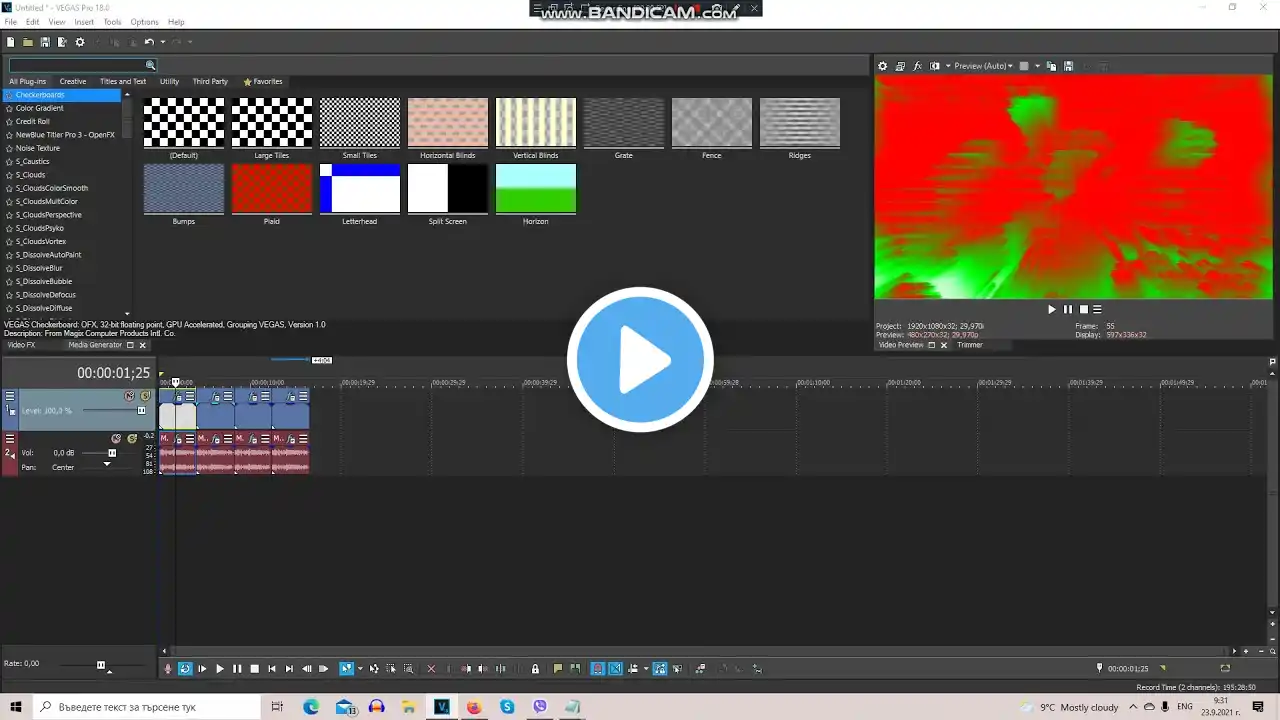Screen dimensions: 1280x720
Task: Go to end of timeline
Action: [289, 669]
